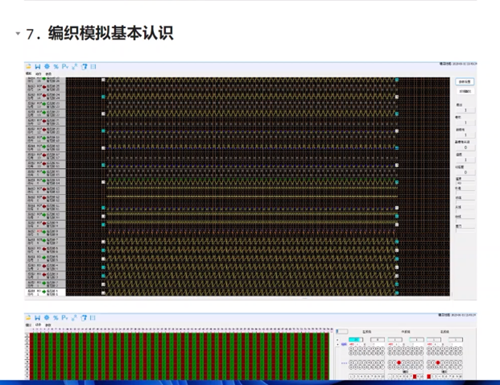Click the Pv icon in upper toolbar
The image size is (500, 385).
tap(65, 66)
